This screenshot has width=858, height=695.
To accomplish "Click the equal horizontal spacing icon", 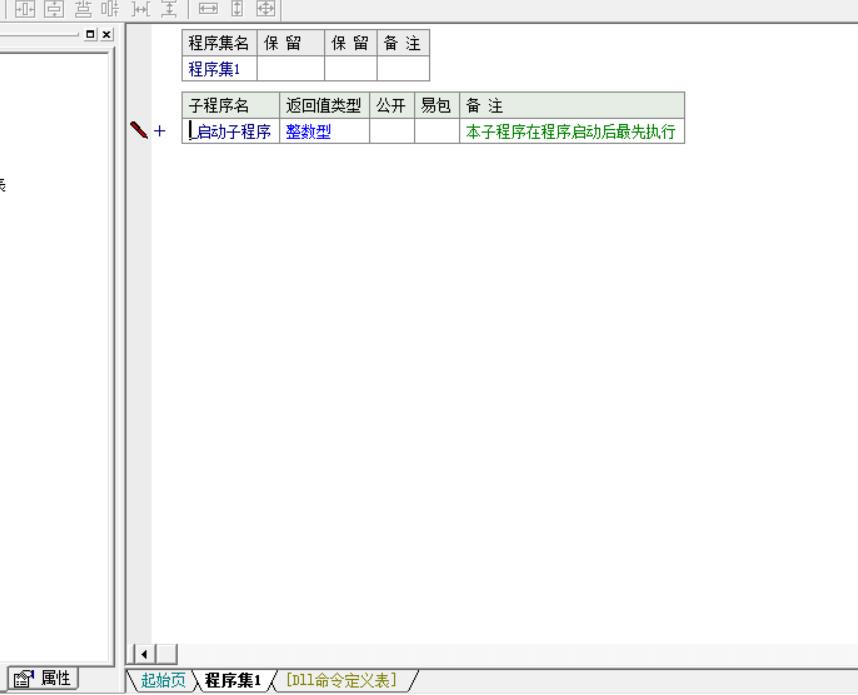I will pos(141,8).
